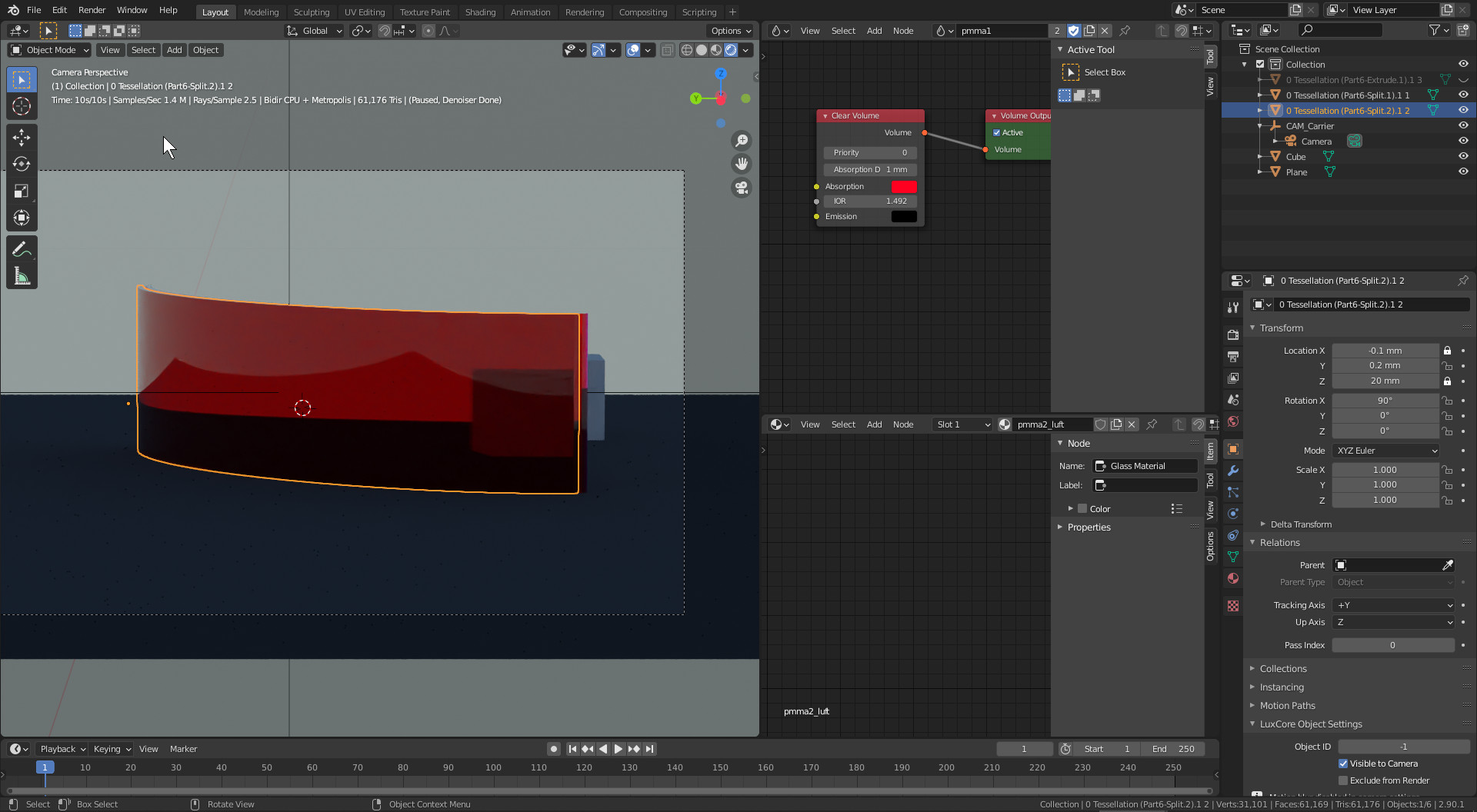Open the Render menu
This screenshot has height=812, width=1477.
92,10
